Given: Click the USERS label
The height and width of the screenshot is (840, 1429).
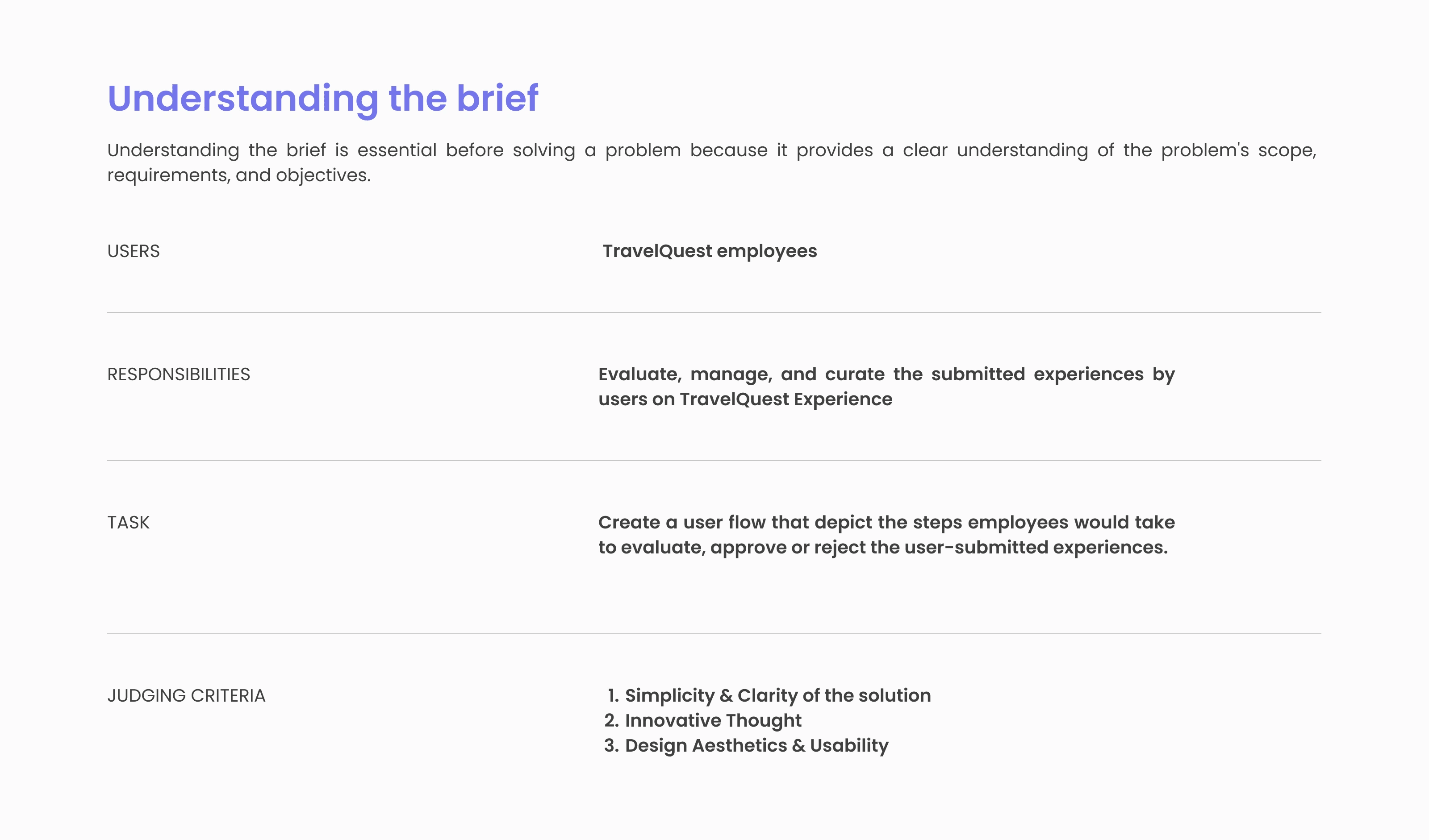Looking at the screenshot, I should coord(133,251).
